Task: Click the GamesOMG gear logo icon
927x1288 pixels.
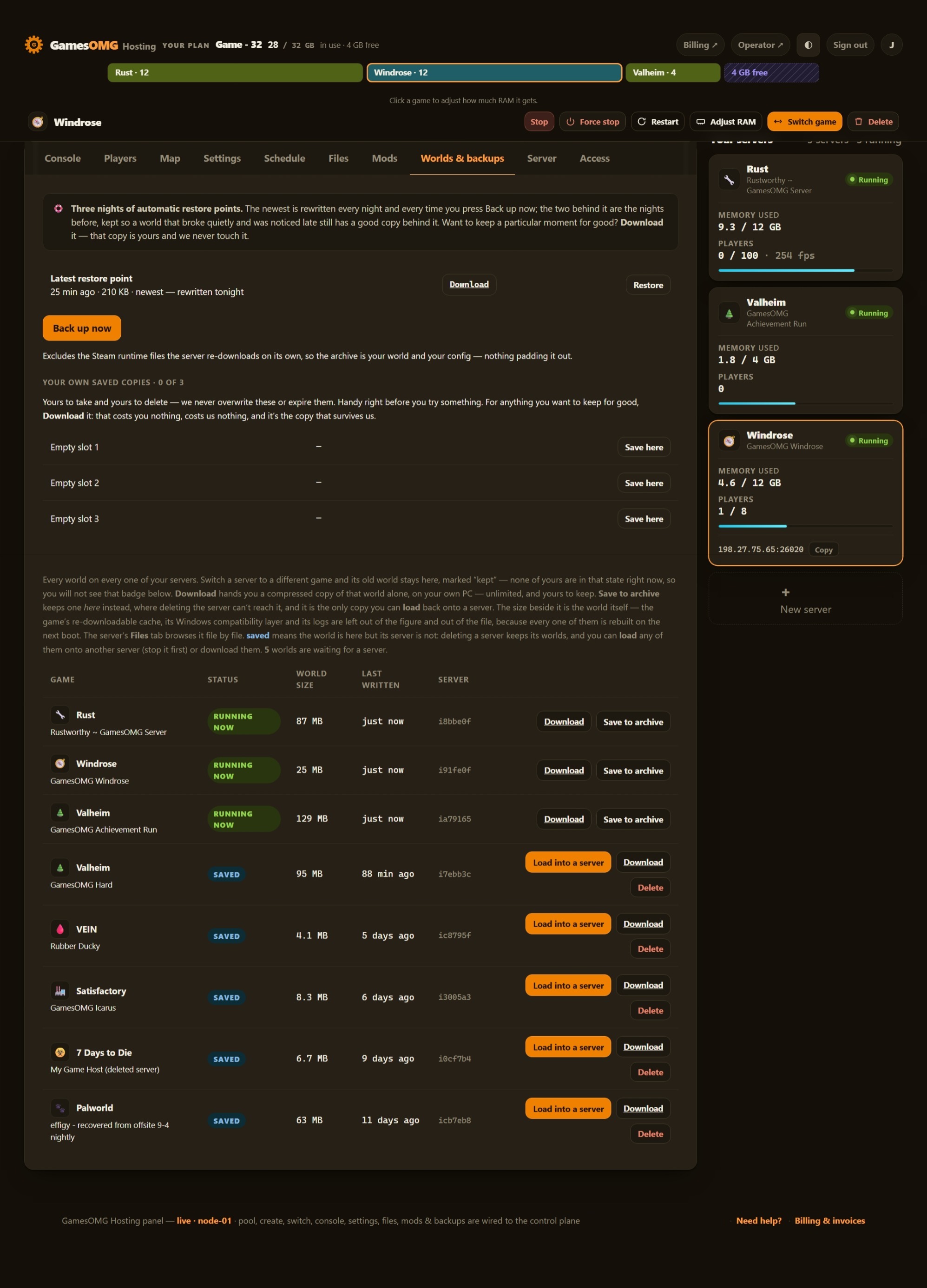Action: tap(33, 45)
